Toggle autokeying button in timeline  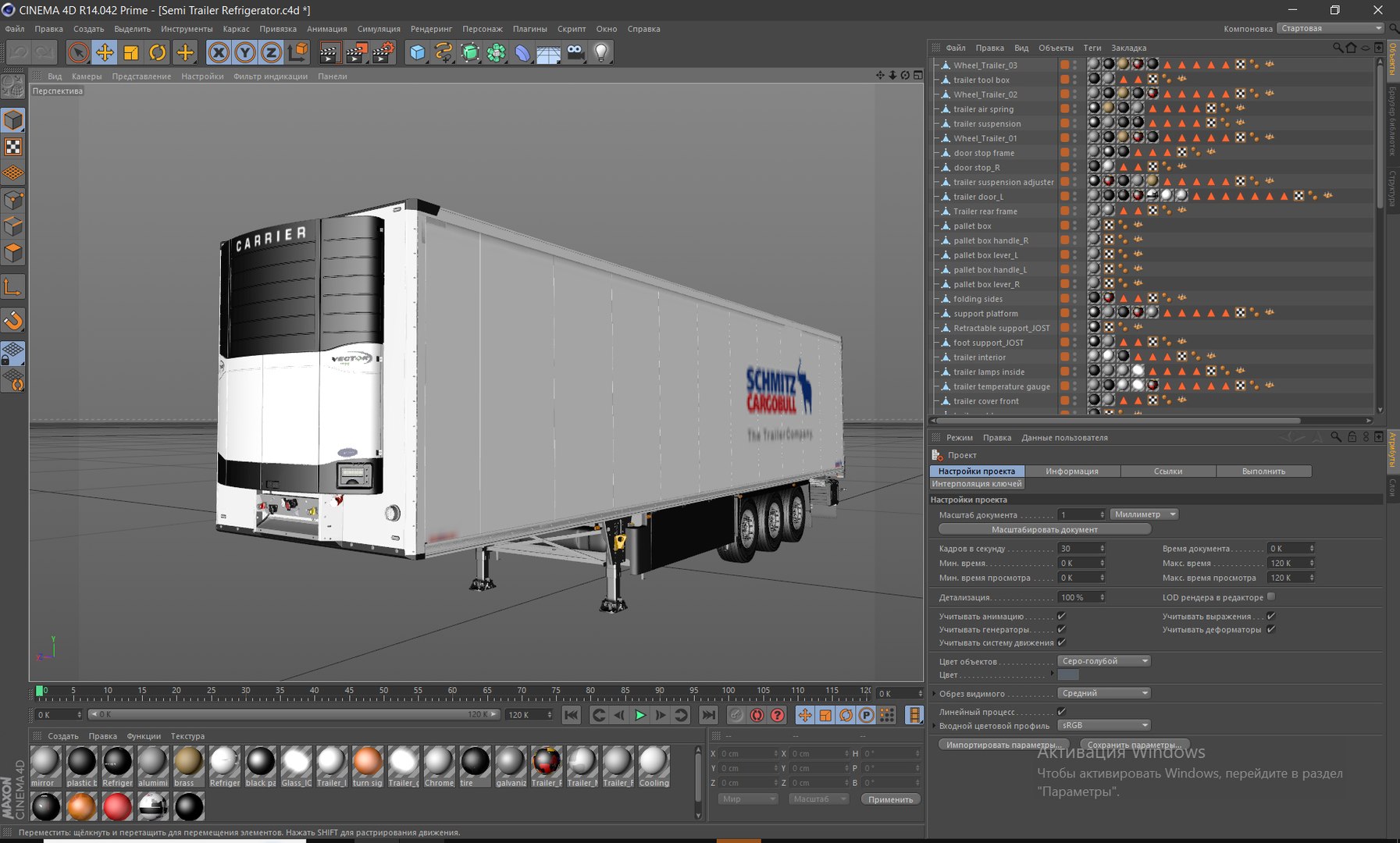[x=757, y=715]
